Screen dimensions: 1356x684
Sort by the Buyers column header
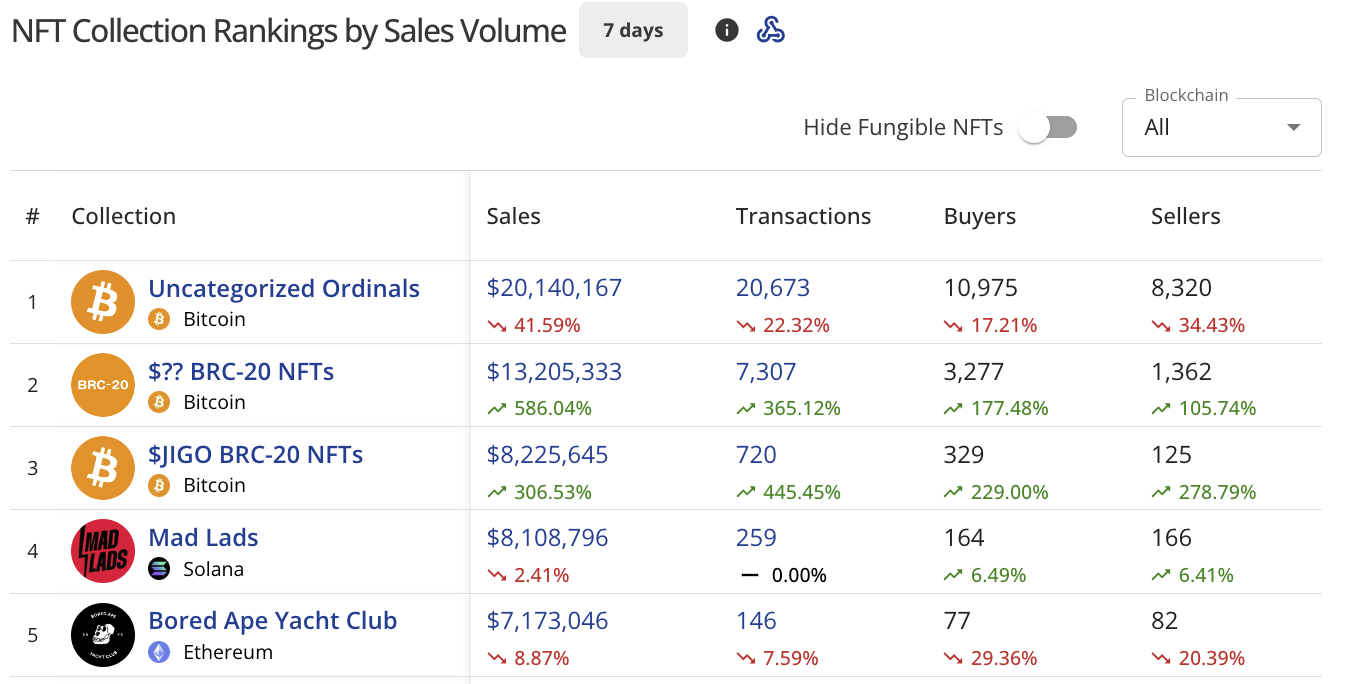tap(980, 216)
